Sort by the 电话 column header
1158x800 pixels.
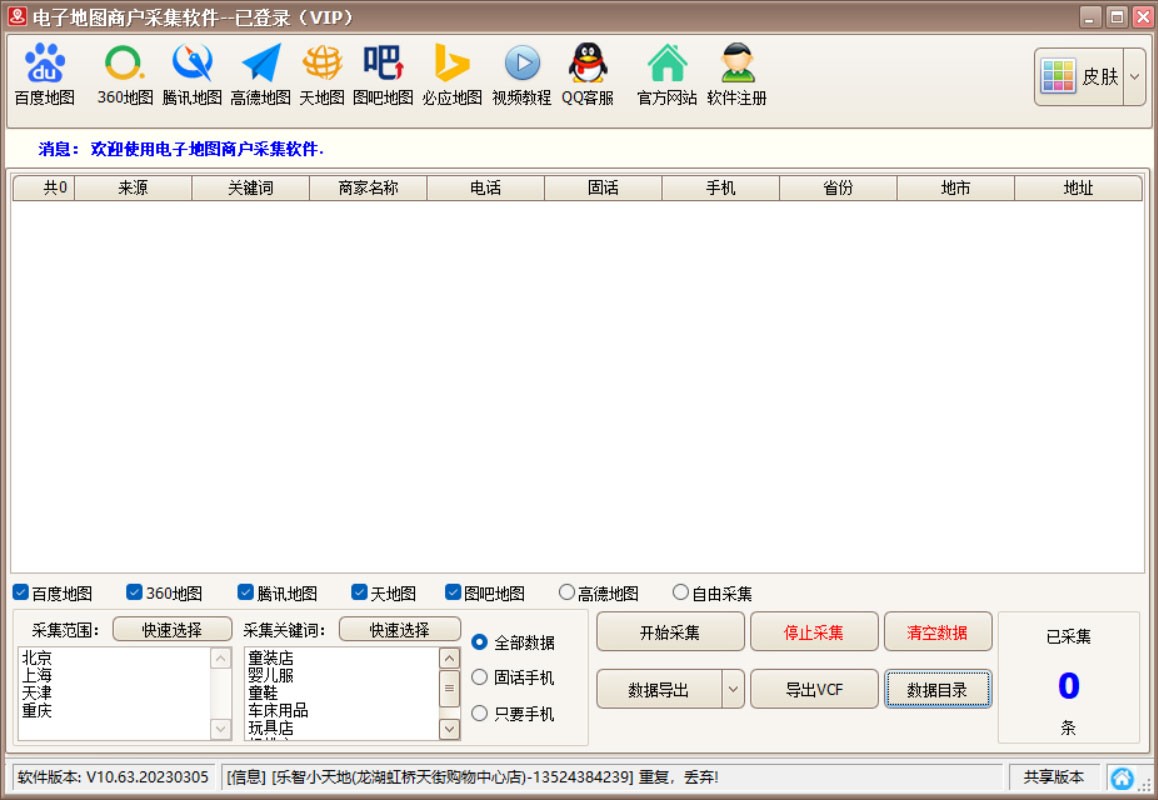[485, 188]
